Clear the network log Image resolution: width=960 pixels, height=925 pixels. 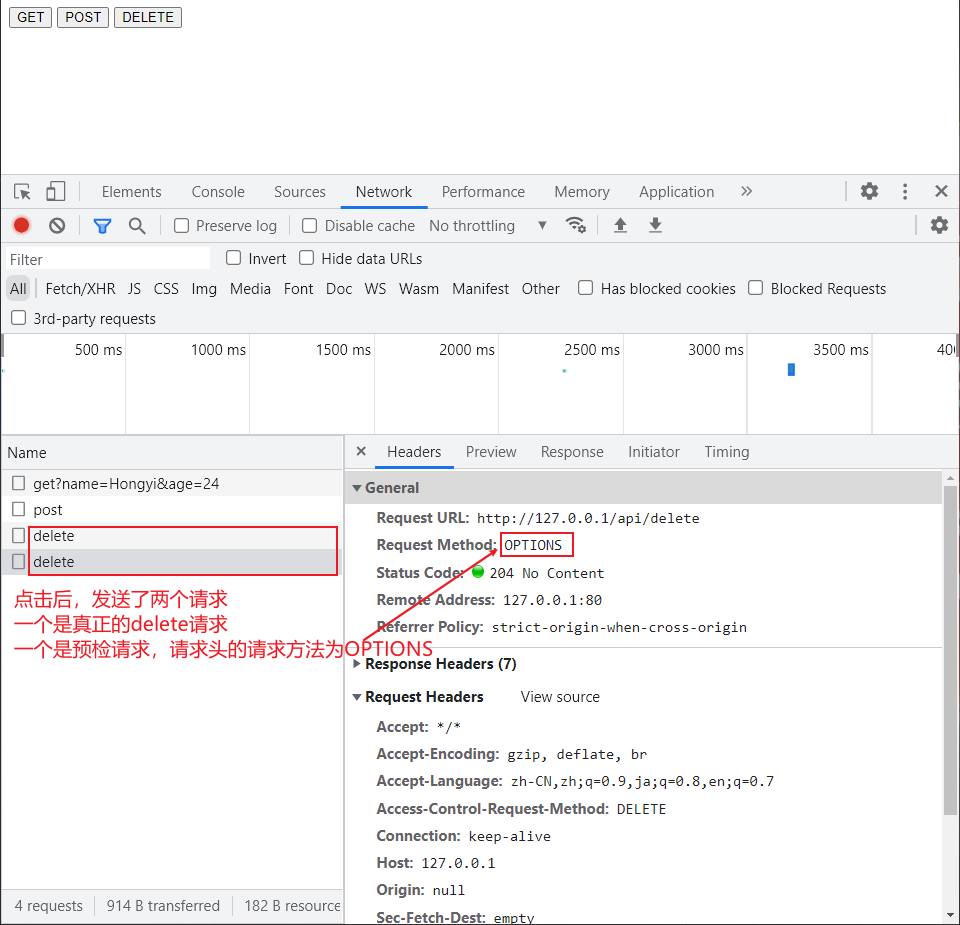tap(57, 226)
